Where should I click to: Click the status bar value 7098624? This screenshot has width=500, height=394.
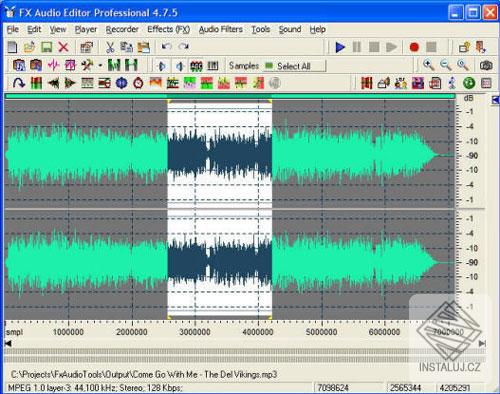pos(333,388)
